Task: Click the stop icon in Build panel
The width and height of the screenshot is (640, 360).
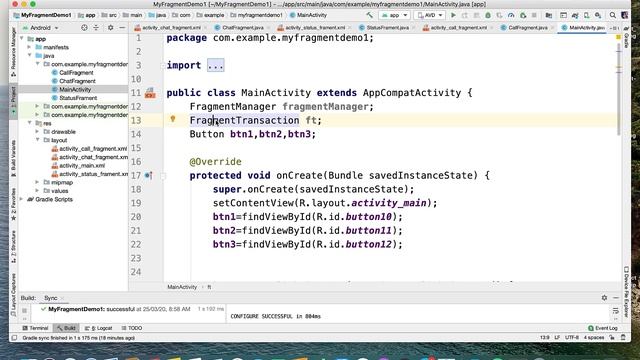Action: pyautogui.click(x=24, y=311)
